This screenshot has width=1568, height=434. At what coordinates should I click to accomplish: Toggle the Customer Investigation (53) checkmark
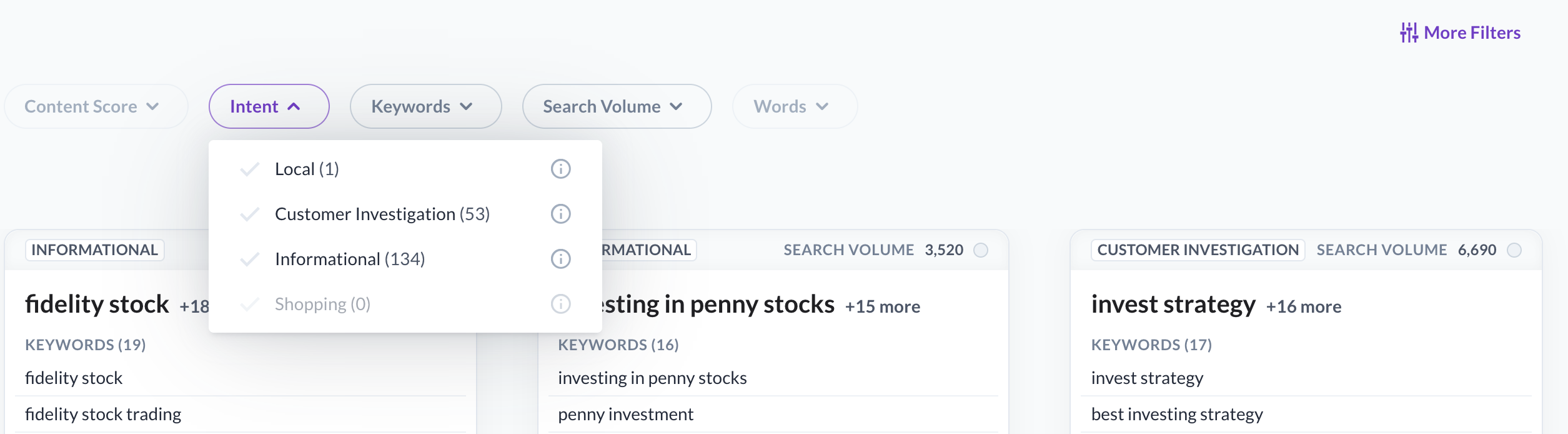[250, 214]
